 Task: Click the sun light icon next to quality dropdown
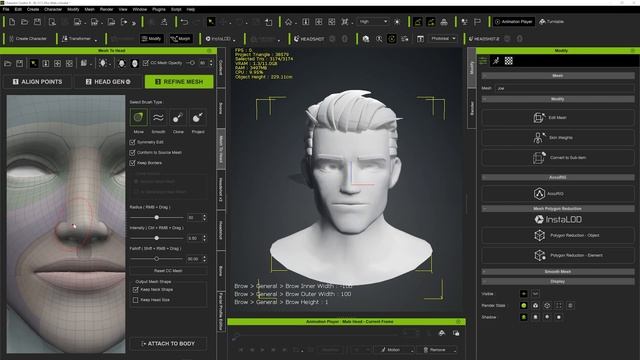(397, 22)
